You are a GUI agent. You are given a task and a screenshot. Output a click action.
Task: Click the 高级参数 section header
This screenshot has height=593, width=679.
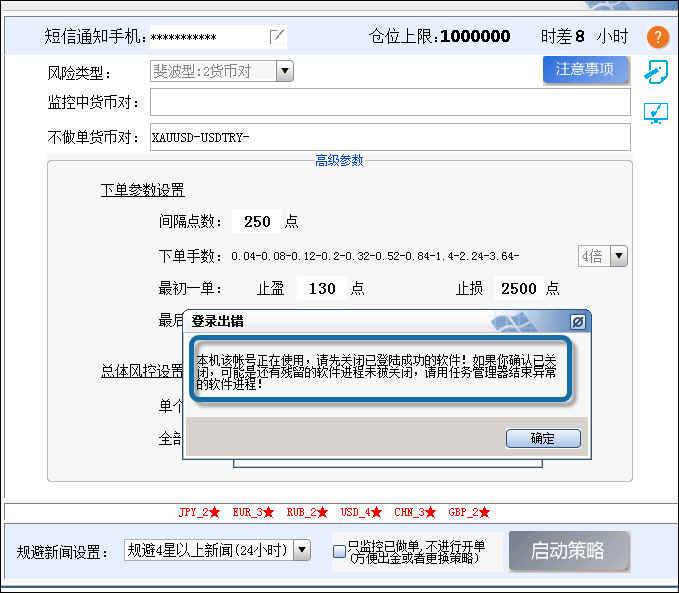339,160
